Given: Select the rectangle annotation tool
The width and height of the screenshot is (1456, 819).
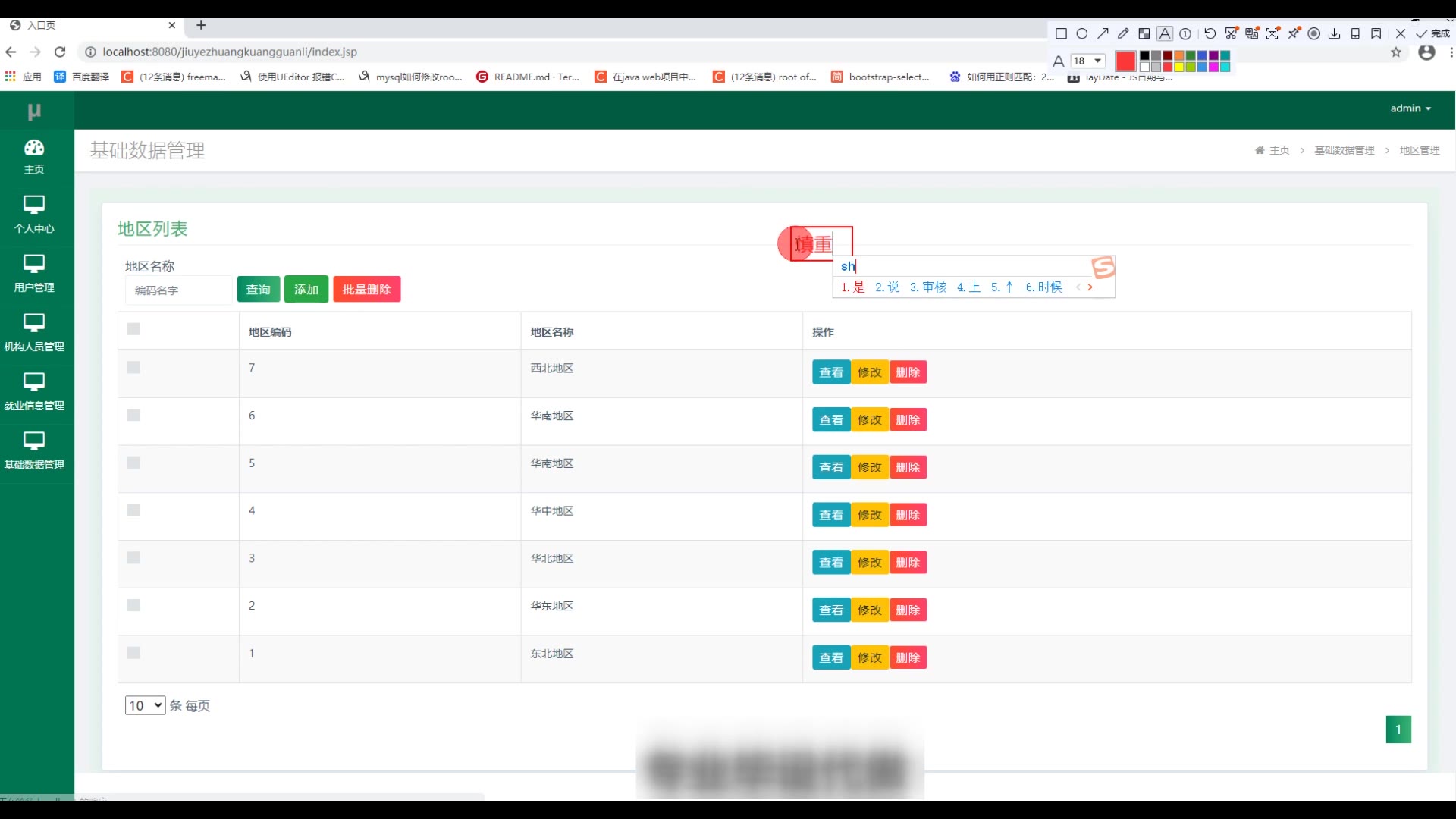Looking at the screenshot, I should tap(1061, 33).
